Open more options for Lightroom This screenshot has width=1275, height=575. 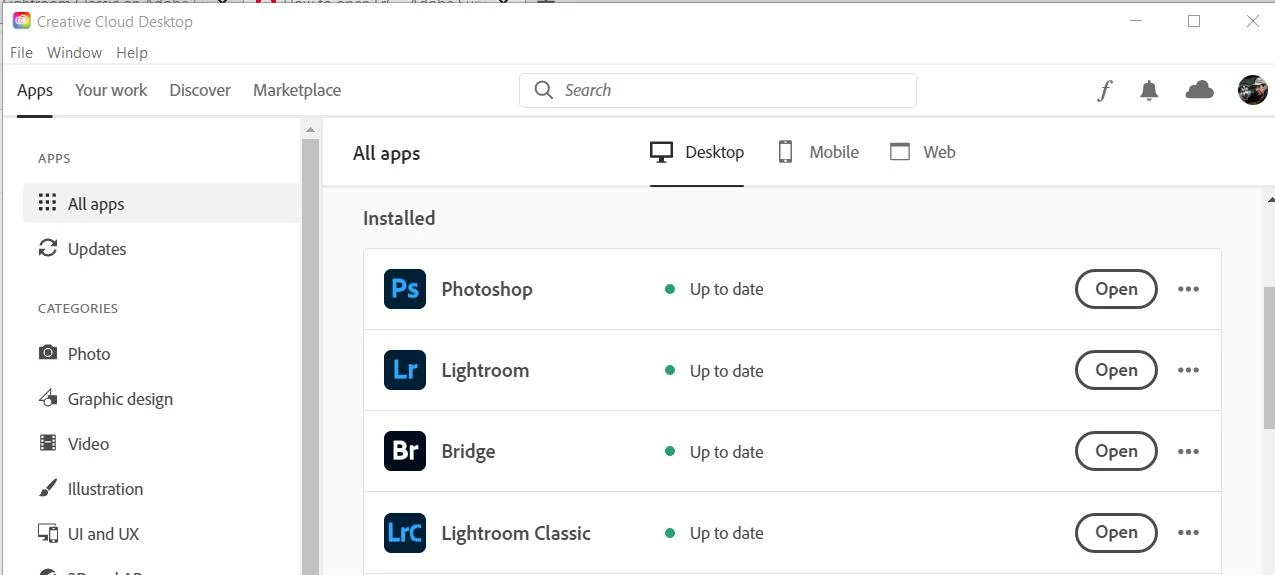(1188, 370)
